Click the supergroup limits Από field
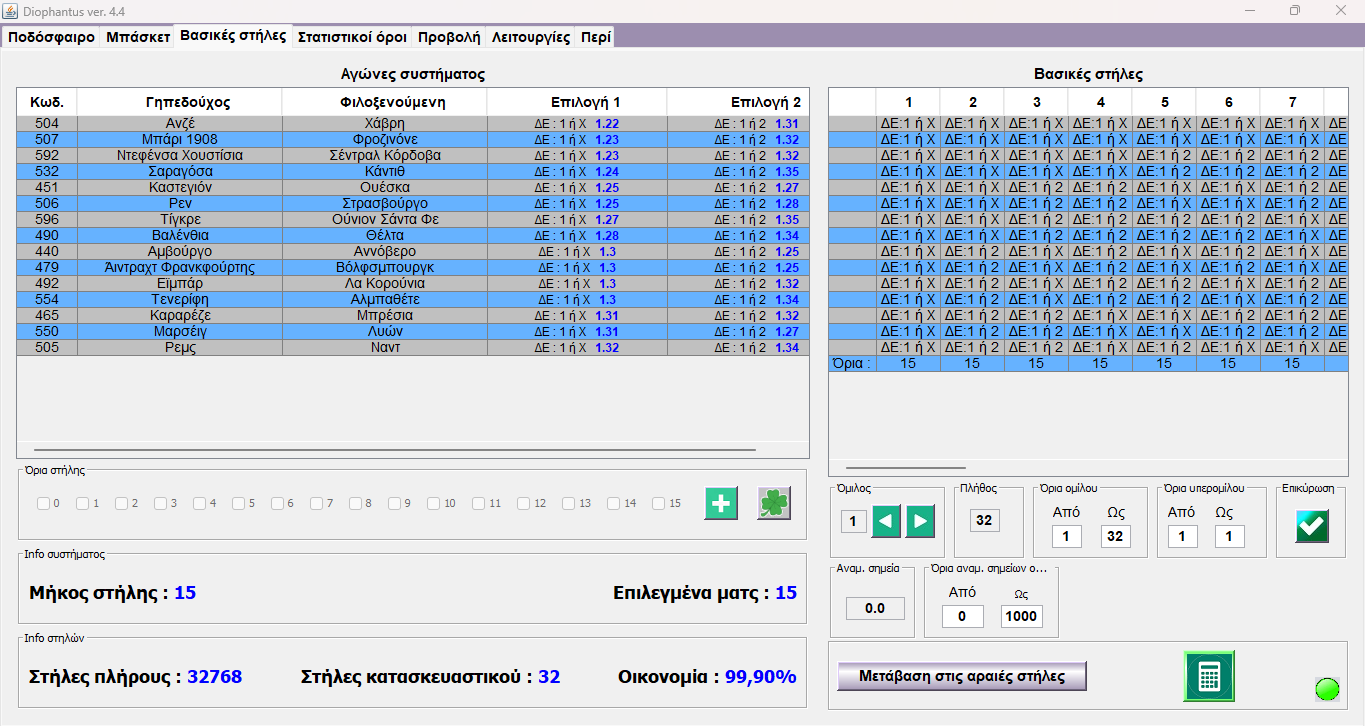This screenshot has width=1365, height=726. [x=1182, y=537]
